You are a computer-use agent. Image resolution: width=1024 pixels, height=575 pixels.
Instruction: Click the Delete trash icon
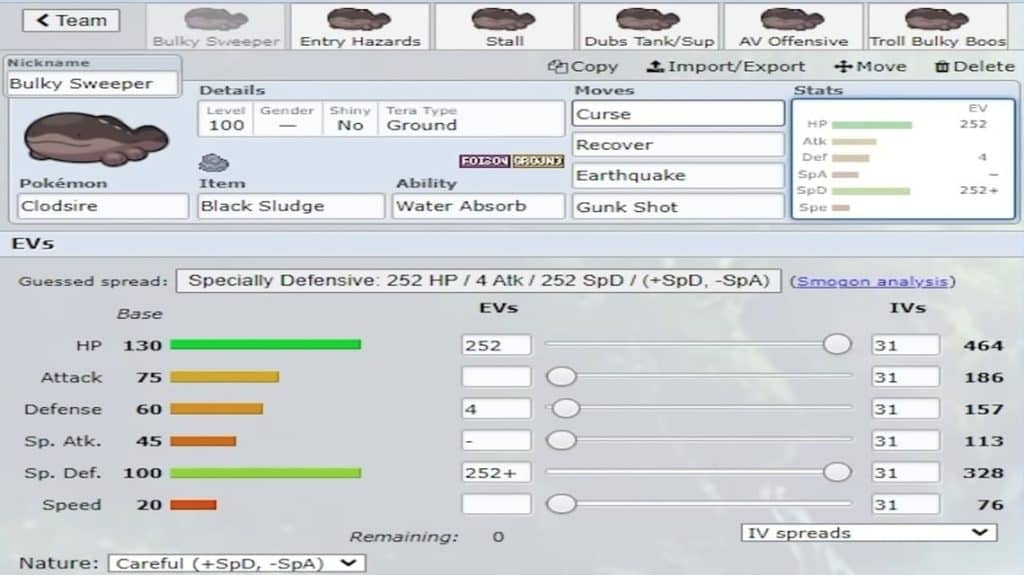point(942,67)
